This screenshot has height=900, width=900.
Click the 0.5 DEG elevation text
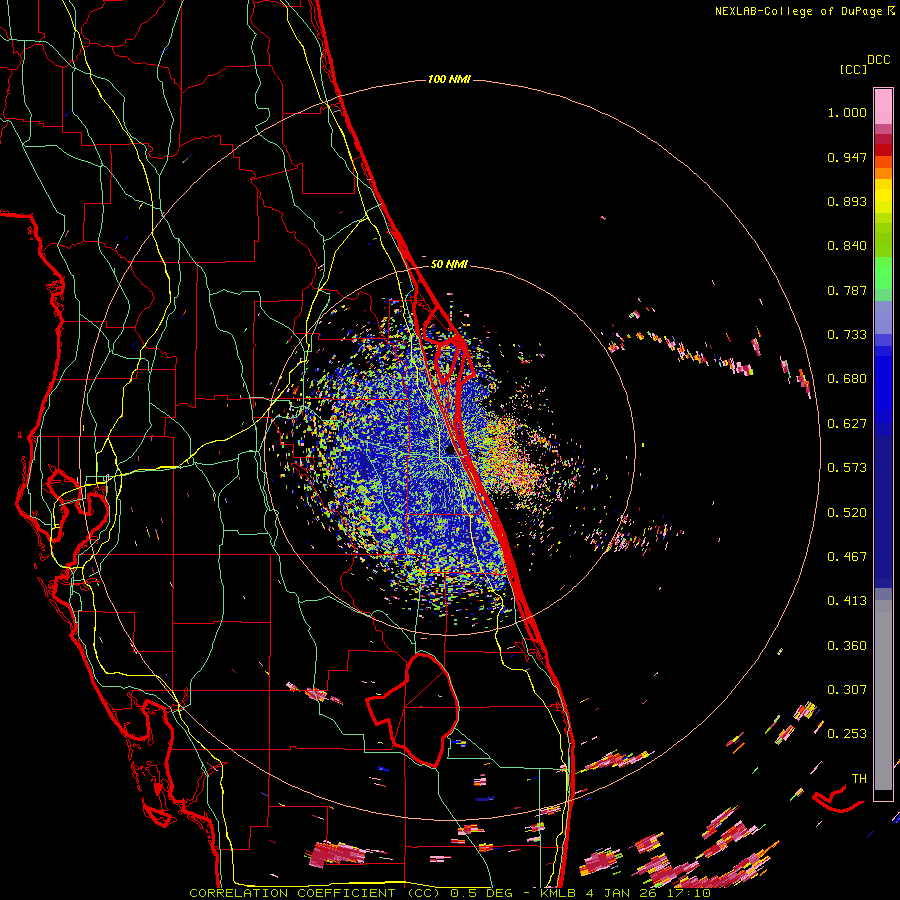coord(480,893)
